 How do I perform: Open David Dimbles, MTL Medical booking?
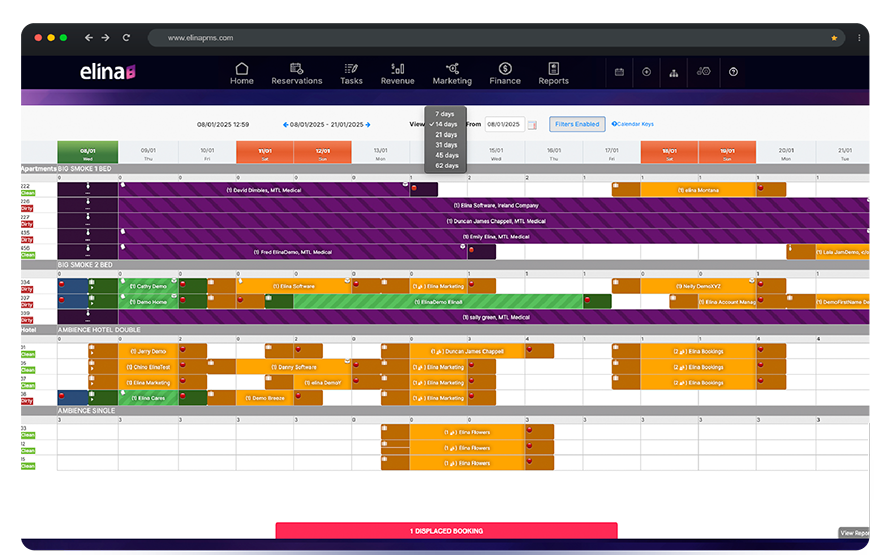pos(264,190)
